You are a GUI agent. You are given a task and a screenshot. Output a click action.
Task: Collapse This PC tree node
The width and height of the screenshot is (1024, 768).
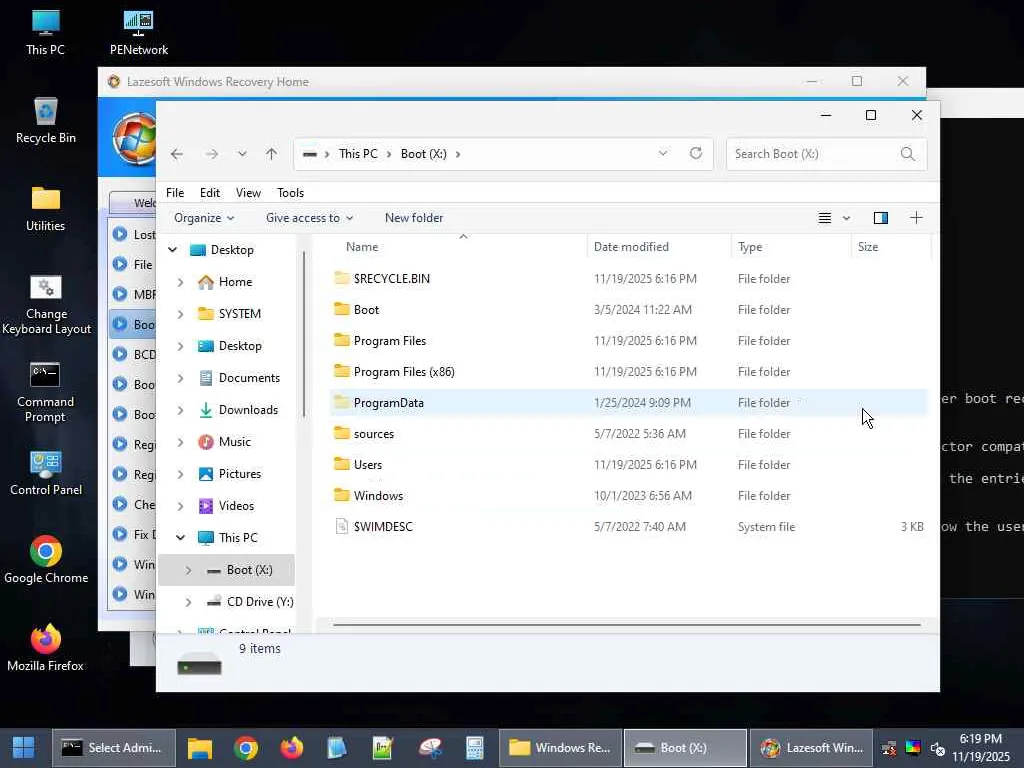(x=180, y=537)
